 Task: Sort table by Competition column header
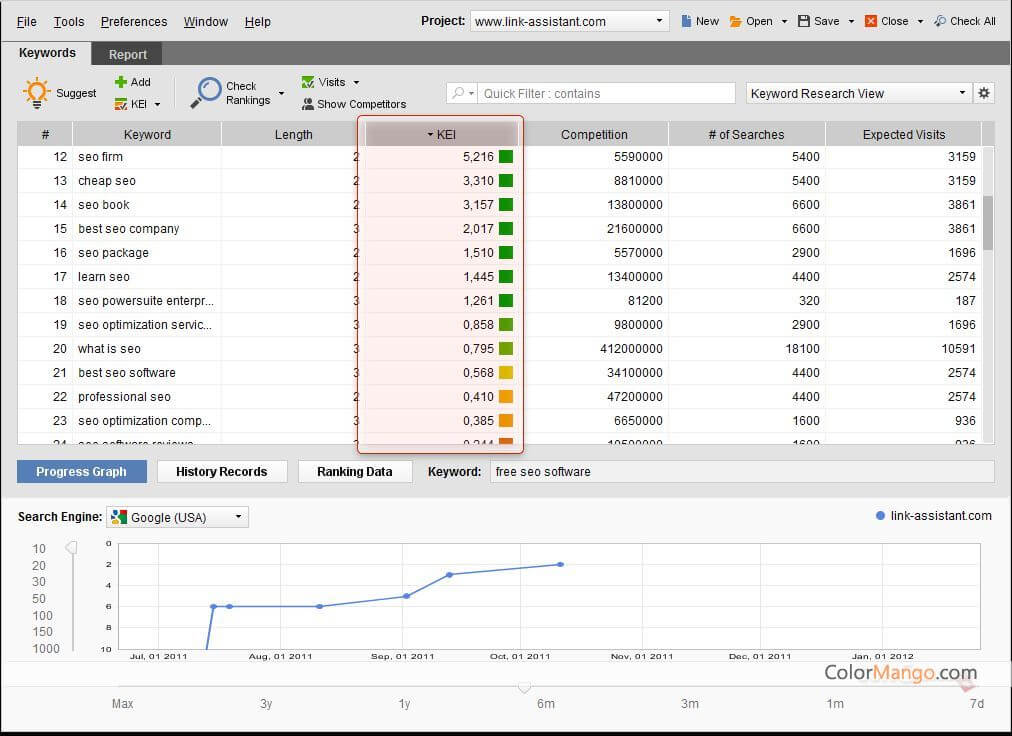click(x=594, y=134)
